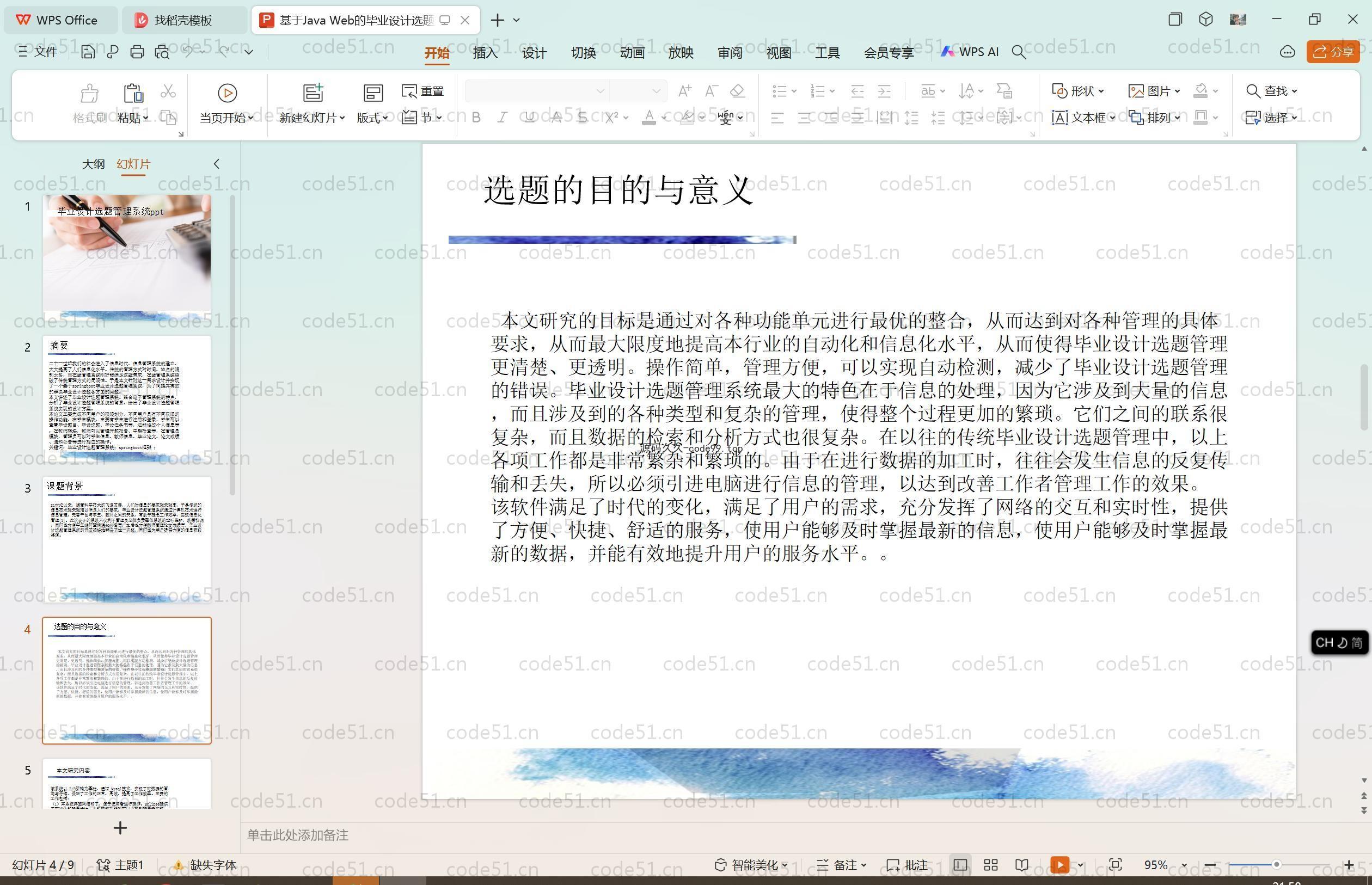Viewport: 1372px width, 885px height.
Task: Toggle Bold formatting
Action: coord(476,118)
